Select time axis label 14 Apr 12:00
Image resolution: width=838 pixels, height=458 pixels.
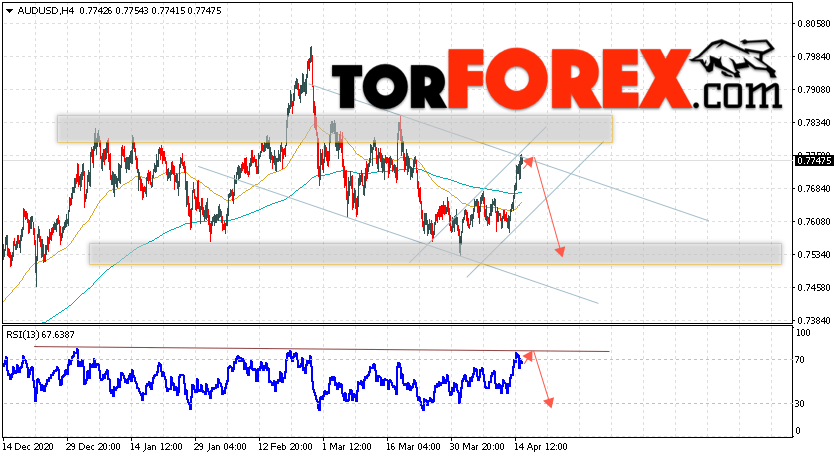click(x=540, y=447)
